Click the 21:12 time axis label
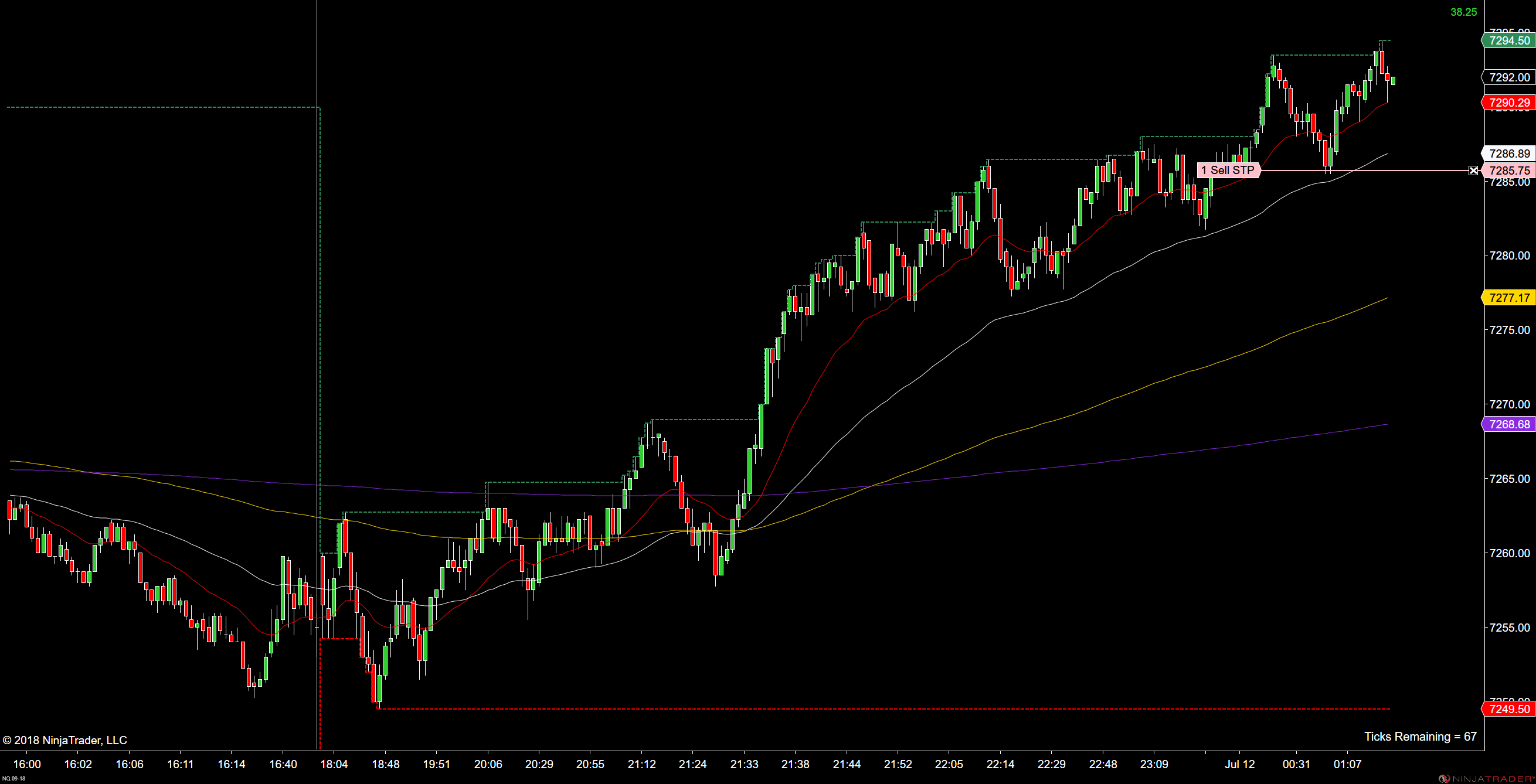Image resolution: width=1536 pixels, height=784 pixels. pos(641,764)
